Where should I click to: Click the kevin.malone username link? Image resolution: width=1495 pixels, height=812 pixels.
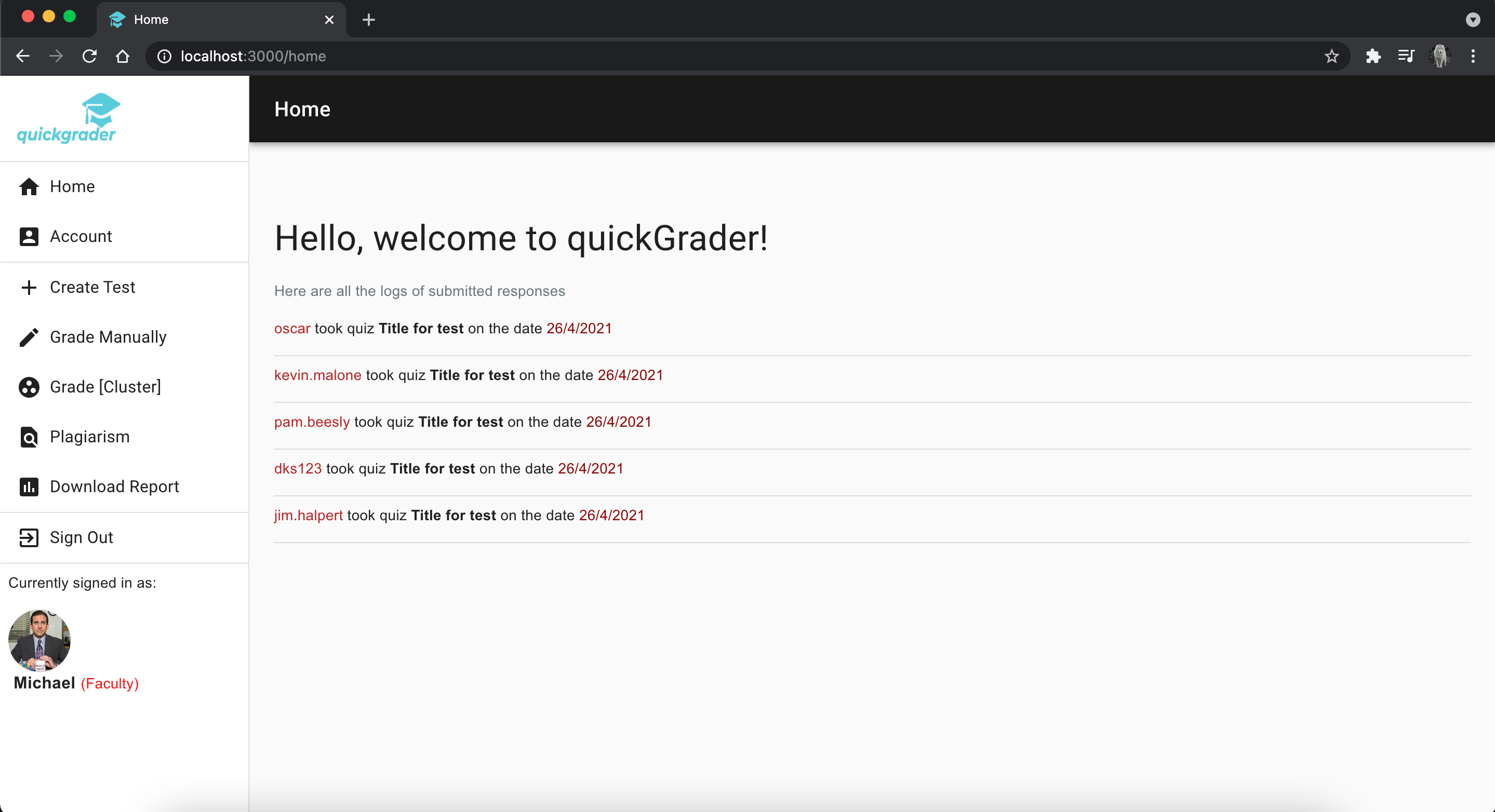tap(317, 375)
